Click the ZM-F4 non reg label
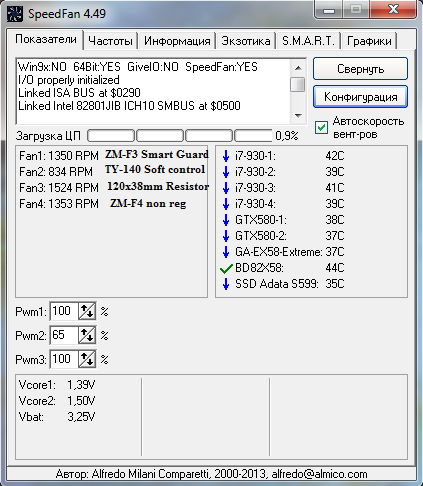Screen dimensions: 423x486 pyautogui.click(x=148, y=203)
